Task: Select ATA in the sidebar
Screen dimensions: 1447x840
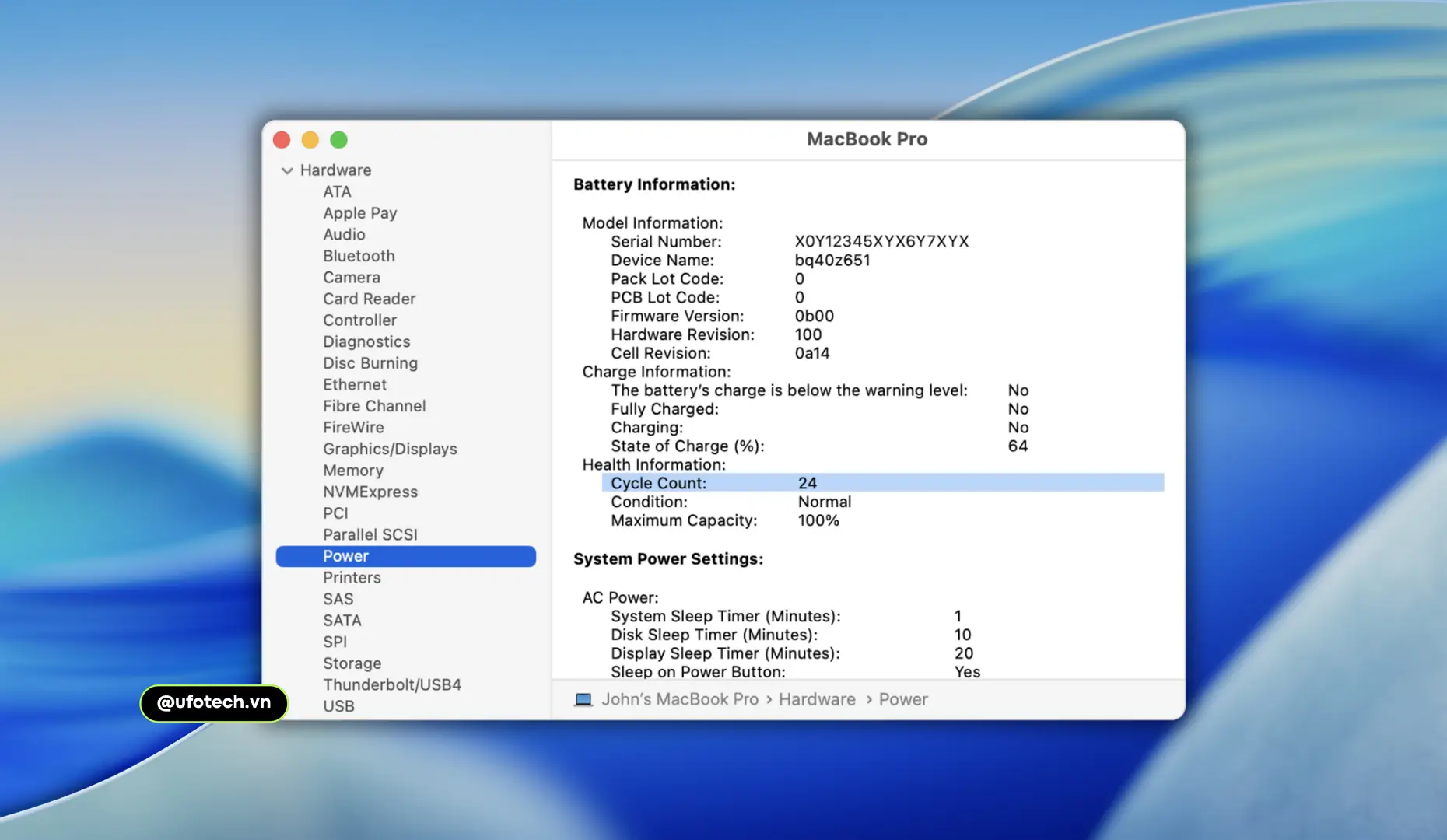Action: pyautogui.click(x=337, y=191)
